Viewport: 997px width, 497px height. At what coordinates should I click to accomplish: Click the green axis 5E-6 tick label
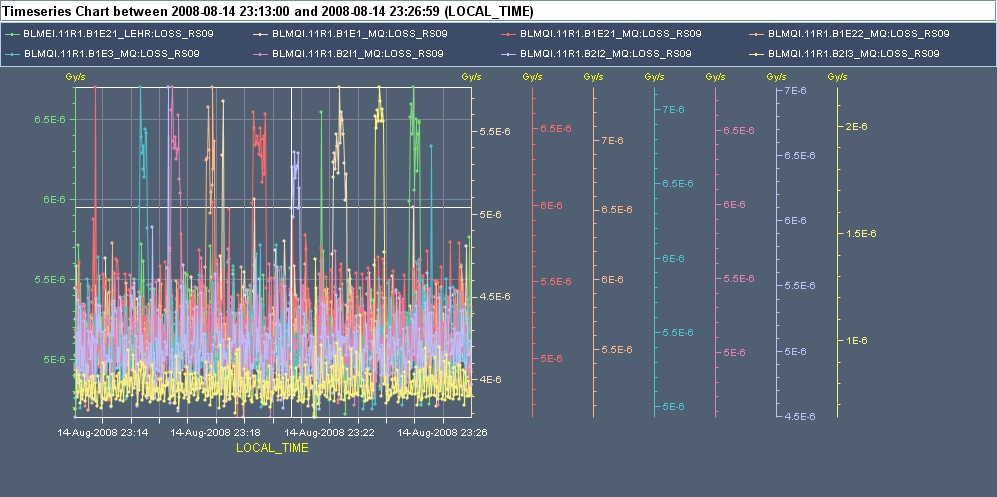tap(55, 359)
